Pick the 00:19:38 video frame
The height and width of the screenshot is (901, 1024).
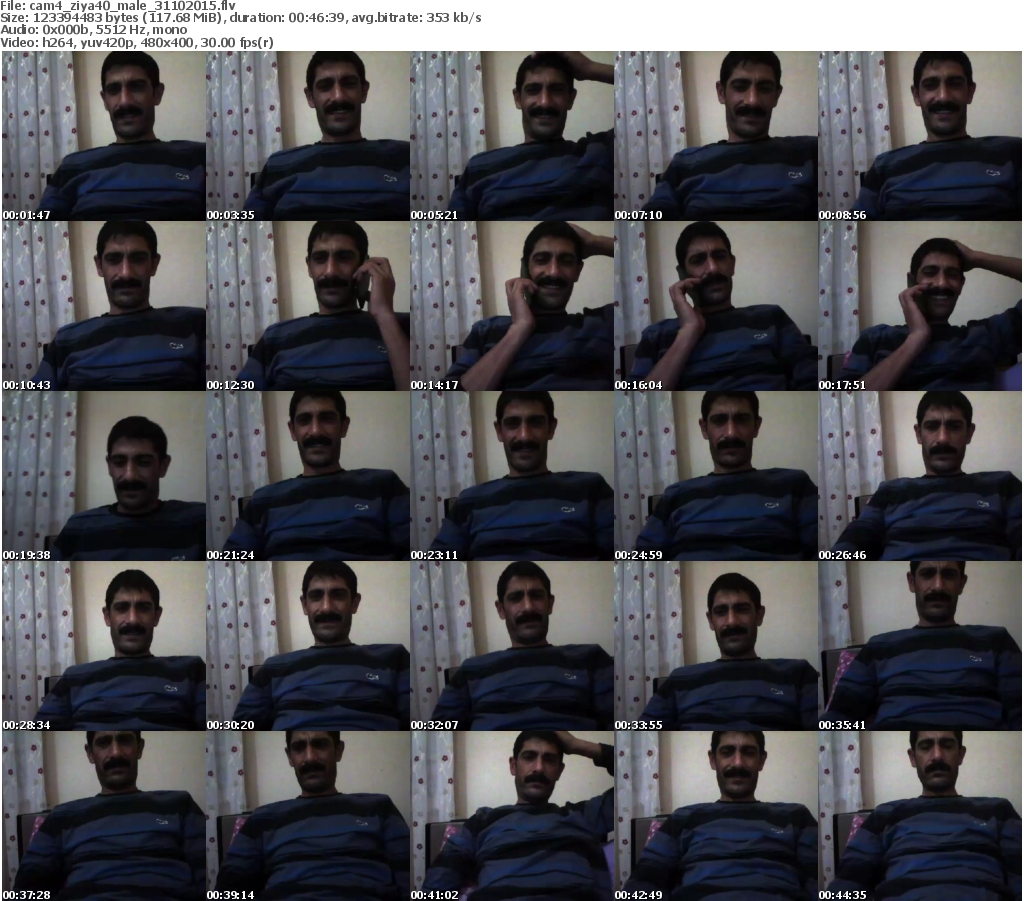104,476
